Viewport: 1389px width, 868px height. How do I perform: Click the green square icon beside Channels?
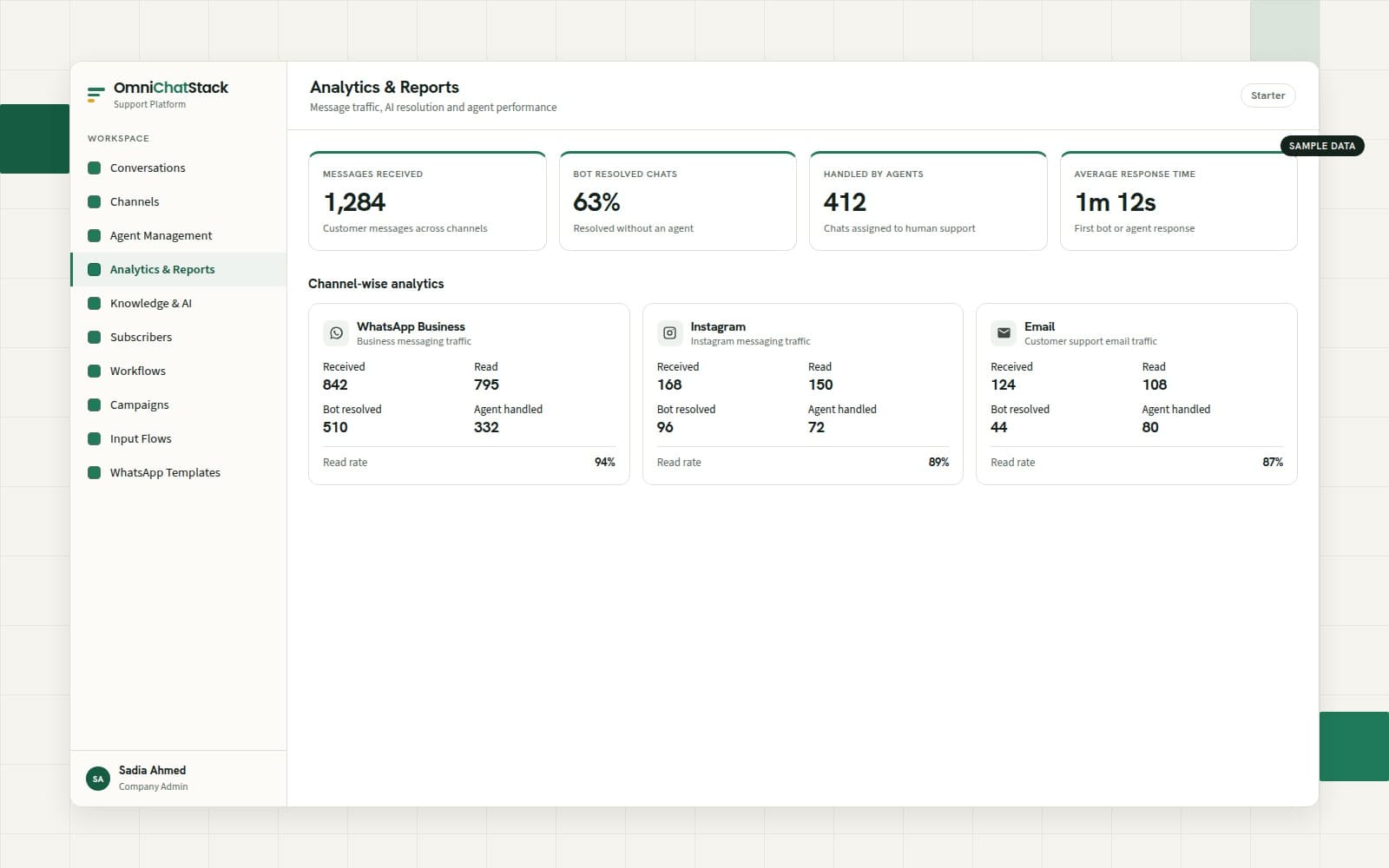point(95,201)
